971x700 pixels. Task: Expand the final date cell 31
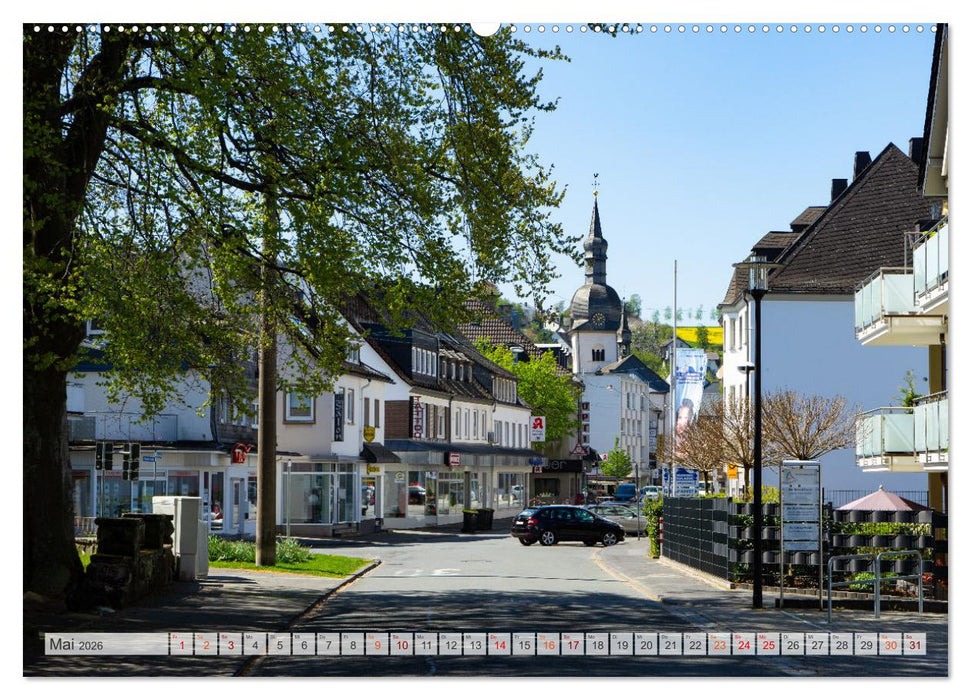[x=916, y=646]
